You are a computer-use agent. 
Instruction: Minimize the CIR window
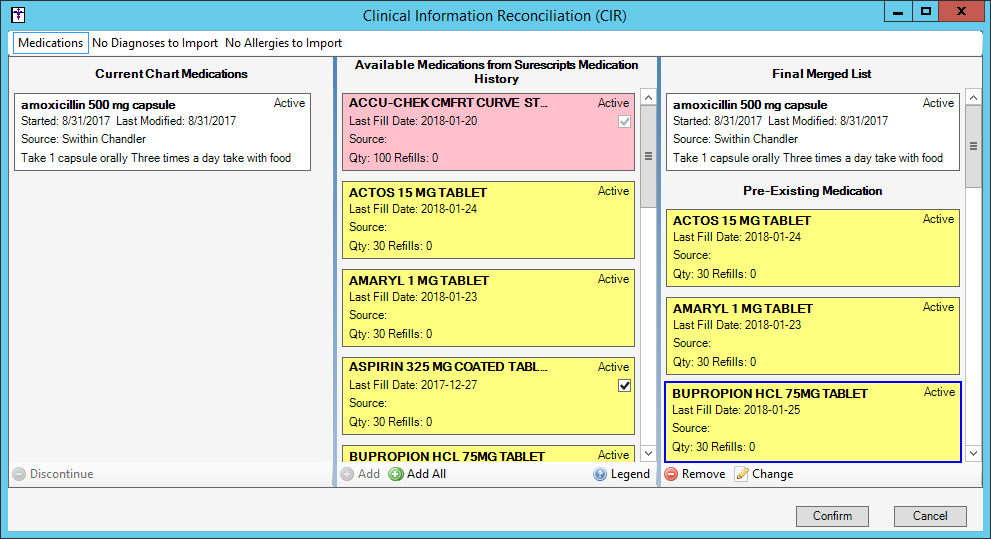pyautogui.click(x=897, y=12)
